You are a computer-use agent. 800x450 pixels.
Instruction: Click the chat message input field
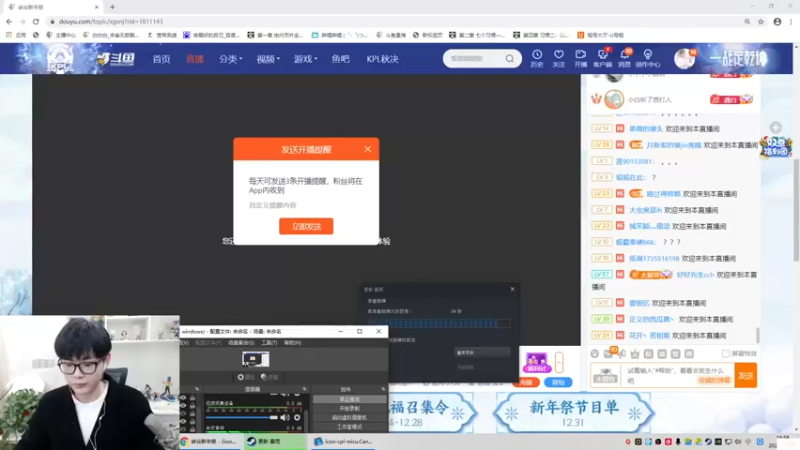click(680, 375)
